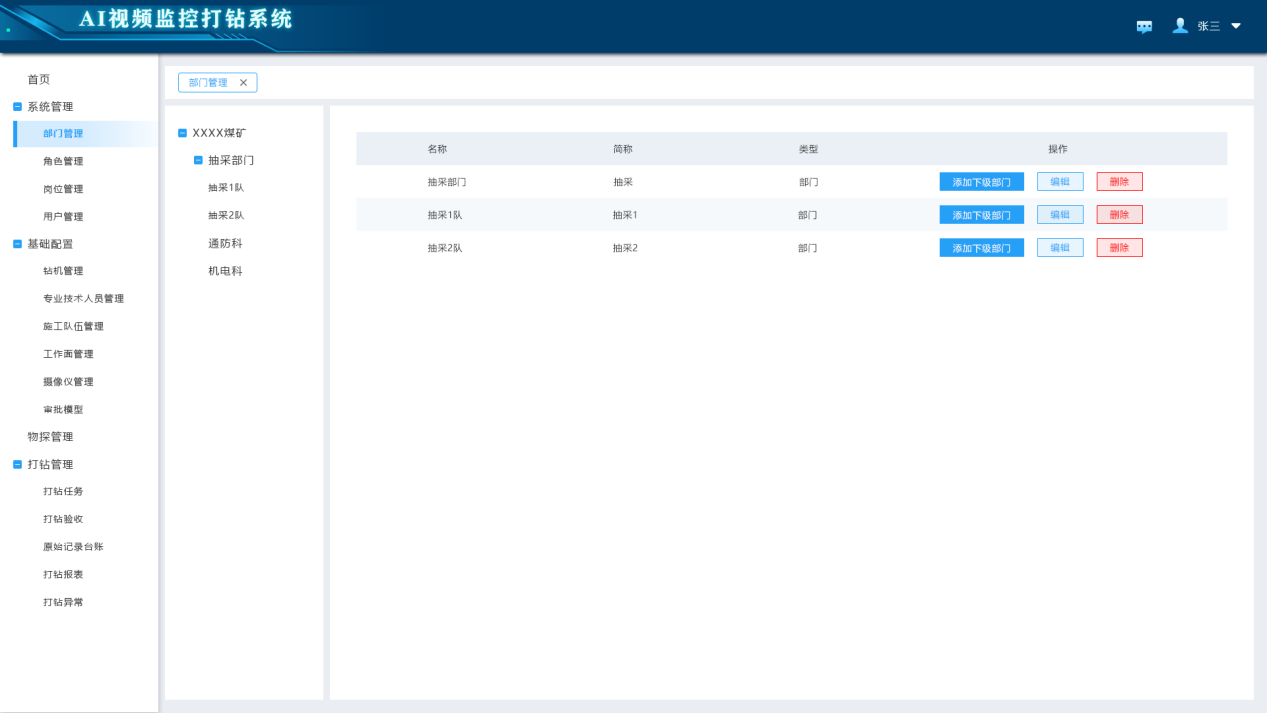The image size is (1267, 713).
Task: Open 角色管理 in the sidebar
Action: 63,161
